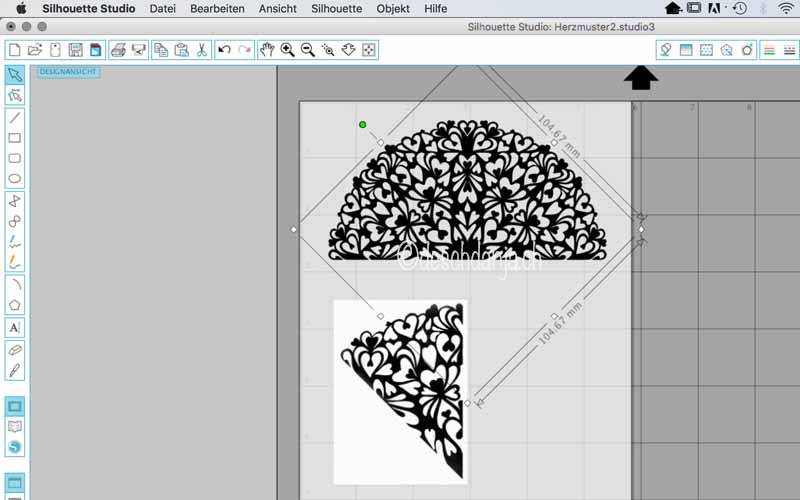Choose the Line drawing tool
This screenshot has height=500, width=800.
[x=15, y=118]
